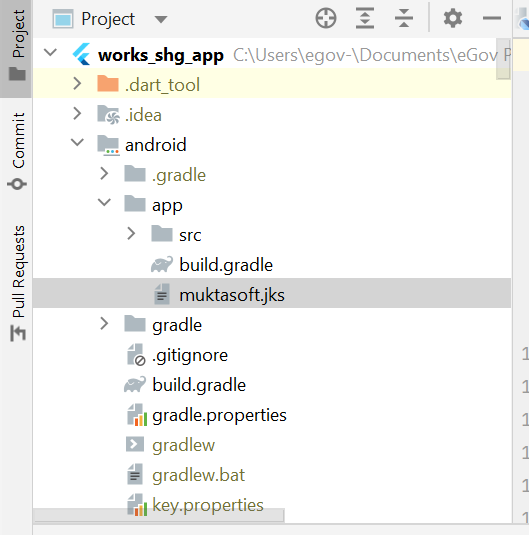The image size is (529, 535).
Task: Collapse the app folder chevron
Action: click(x=104, y=202)
